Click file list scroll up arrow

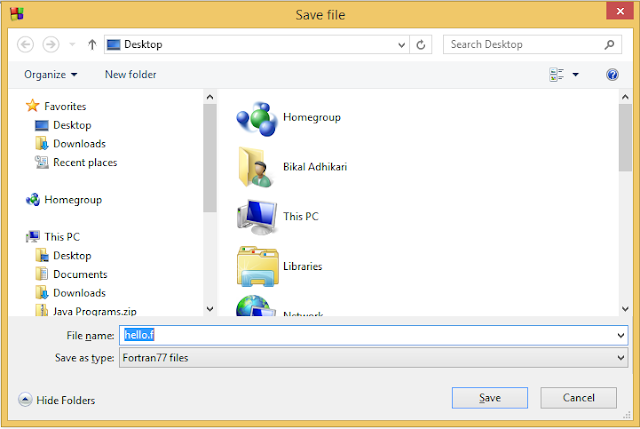click(x=625, y=97)
